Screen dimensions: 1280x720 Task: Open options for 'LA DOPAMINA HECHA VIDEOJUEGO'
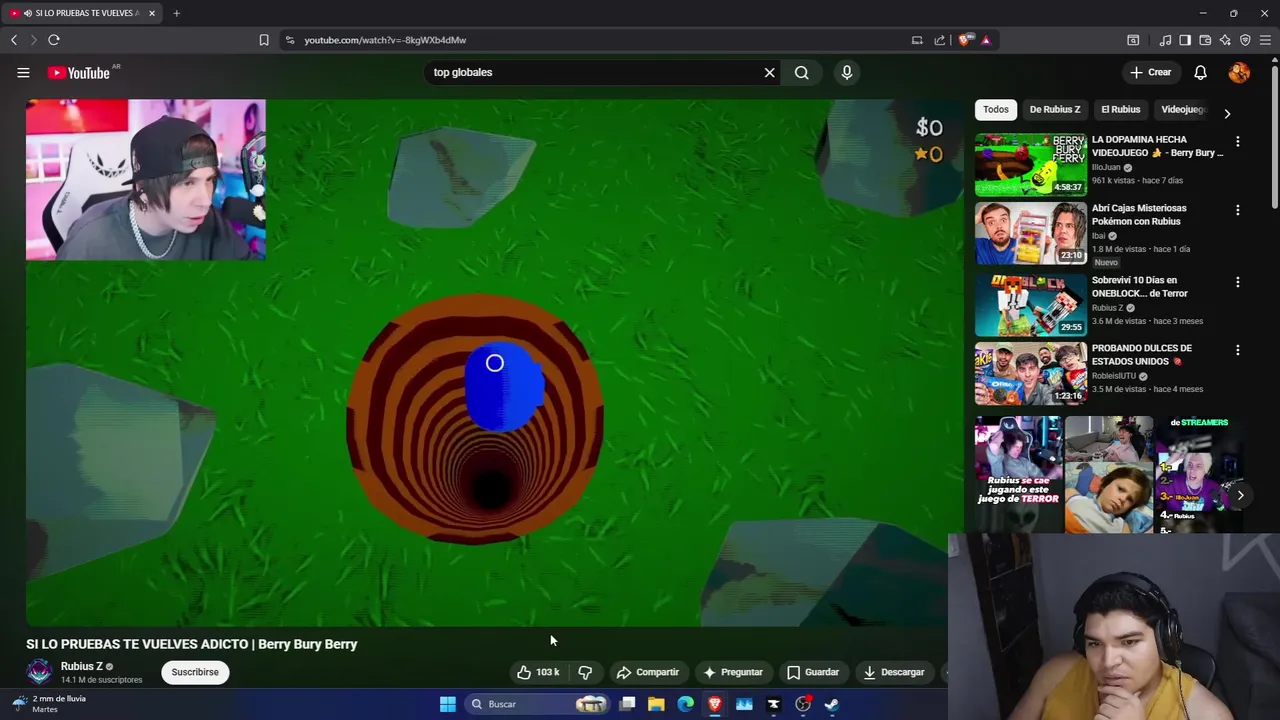point(1238,142)
